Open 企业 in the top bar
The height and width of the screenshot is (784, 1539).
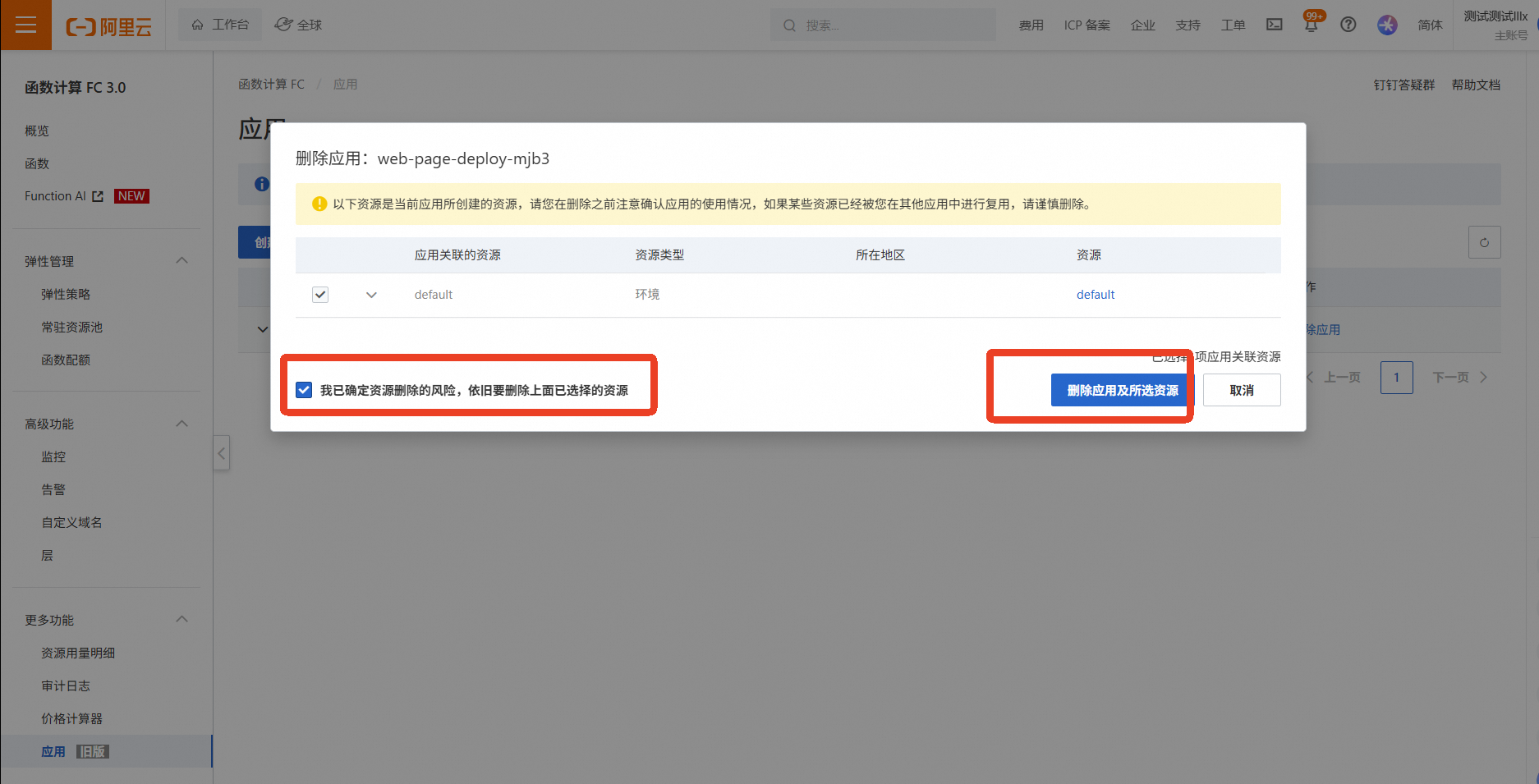click(1142, 25)
